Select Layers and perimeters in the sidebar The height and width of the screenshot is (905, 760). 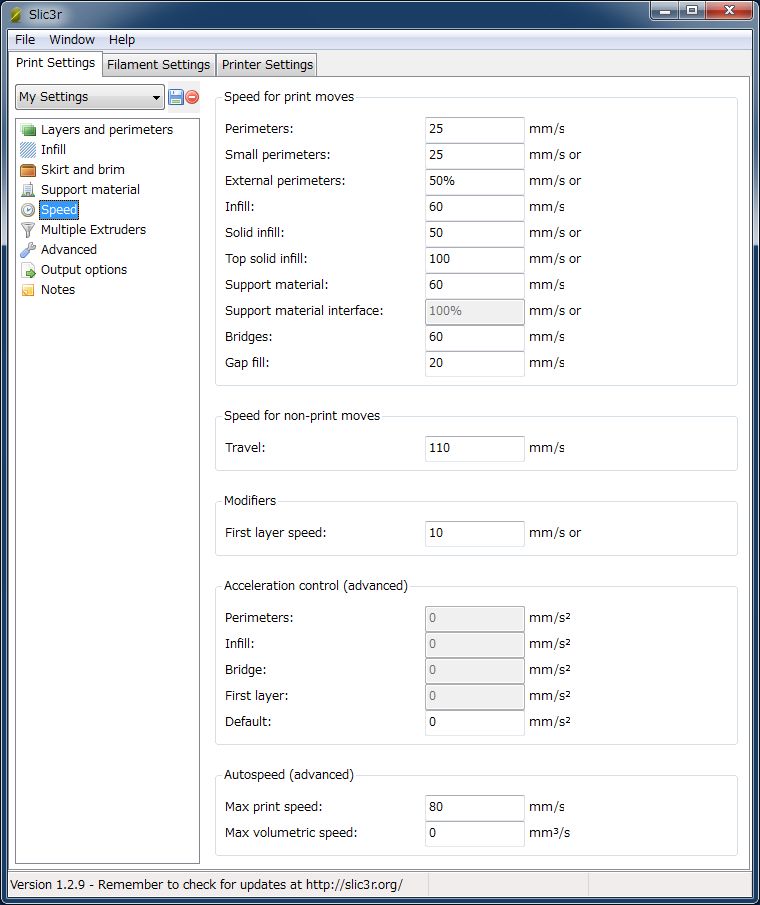pos(107,130)
